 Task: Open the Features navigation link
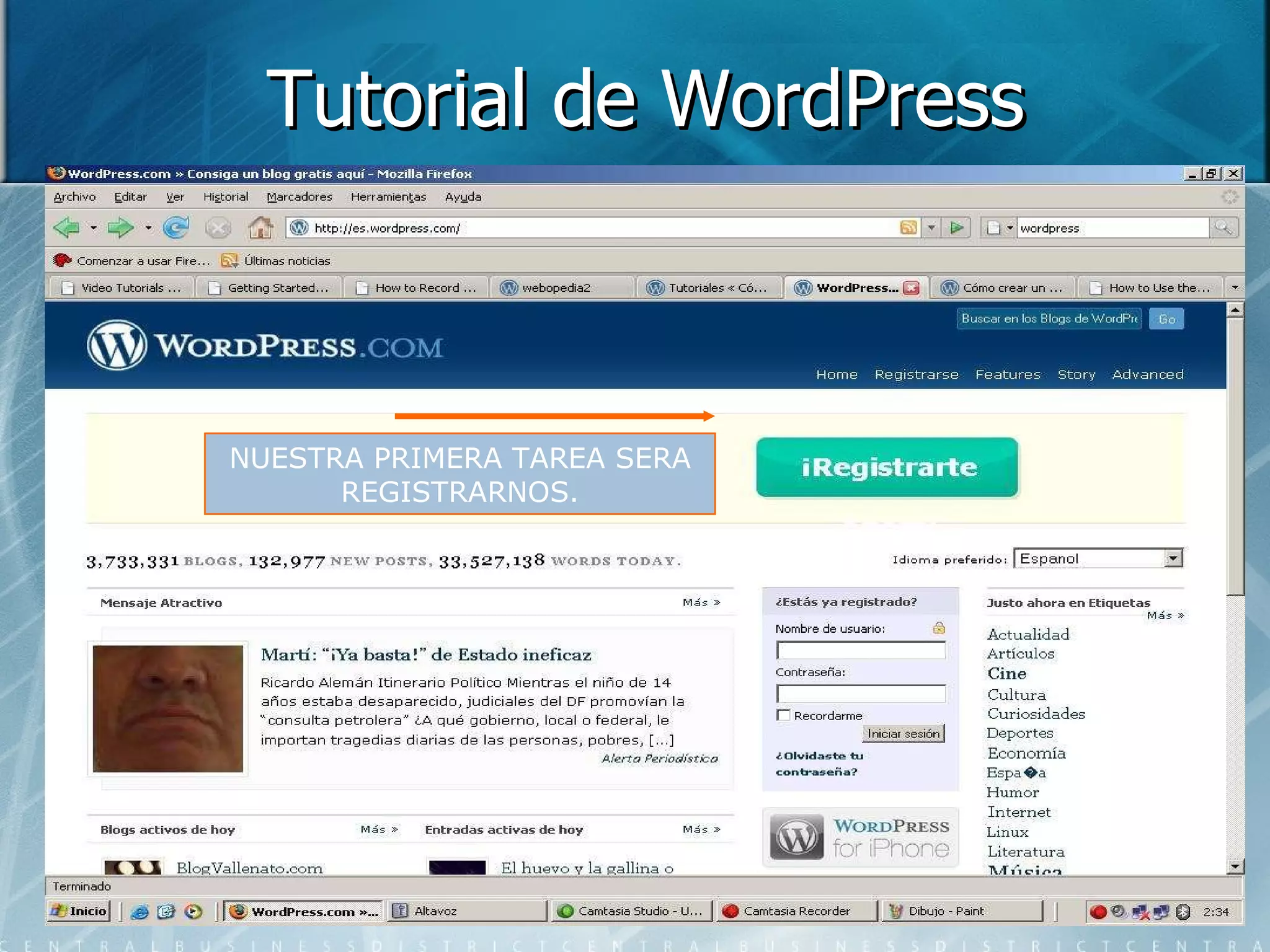pos(1008,374)
